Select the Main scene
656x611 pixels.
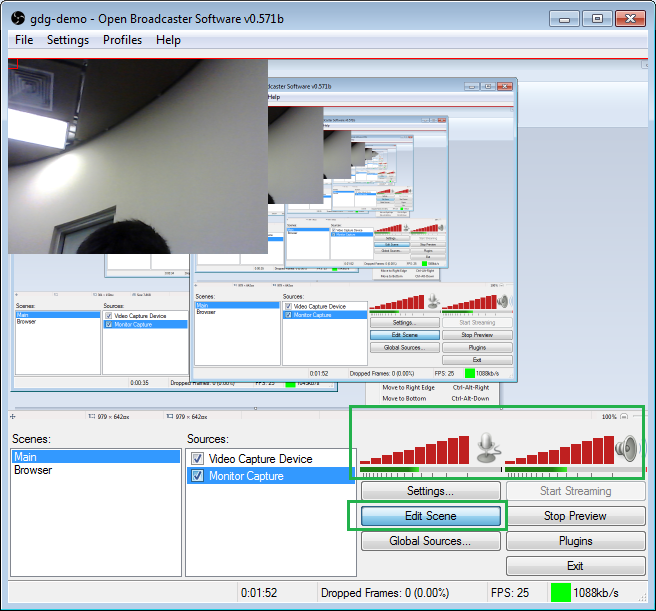tap(96, 457)
